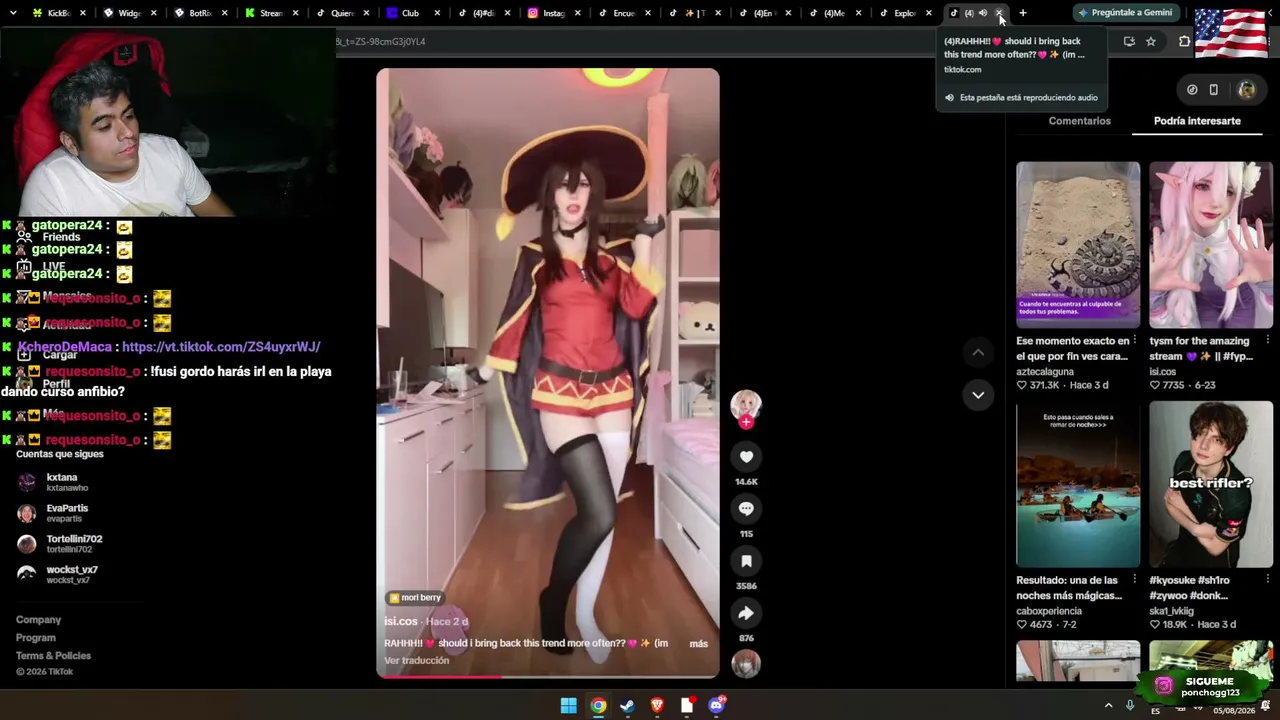Image resolution: width=1280 pixels, height=720 pixels.
Task: Share the video using the arrow icon
Action: [746, 613]
